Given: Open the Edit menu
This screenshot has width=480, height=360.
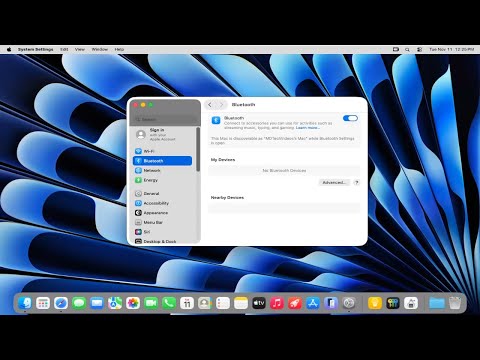Looking at the screenshot, I should pos(64,49).
